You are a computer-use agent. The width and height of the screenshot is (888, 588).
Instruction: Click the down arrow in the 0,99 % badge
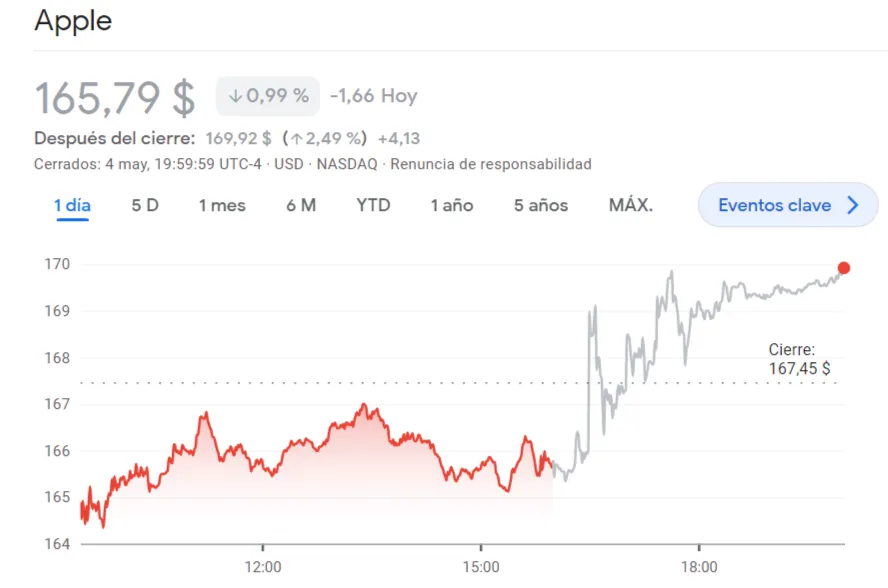[x=236, y=96]
